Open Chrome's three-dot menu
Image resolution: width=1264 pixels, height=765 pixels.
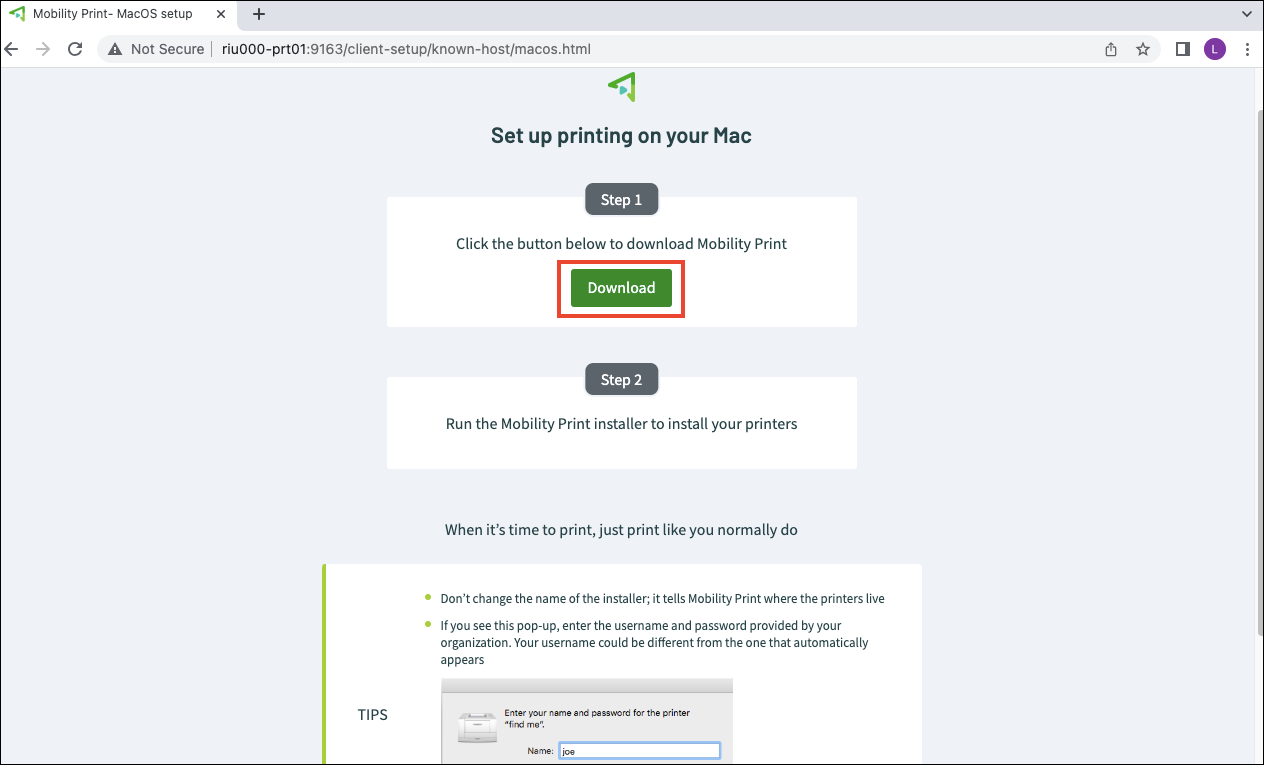click(1246, 48)
